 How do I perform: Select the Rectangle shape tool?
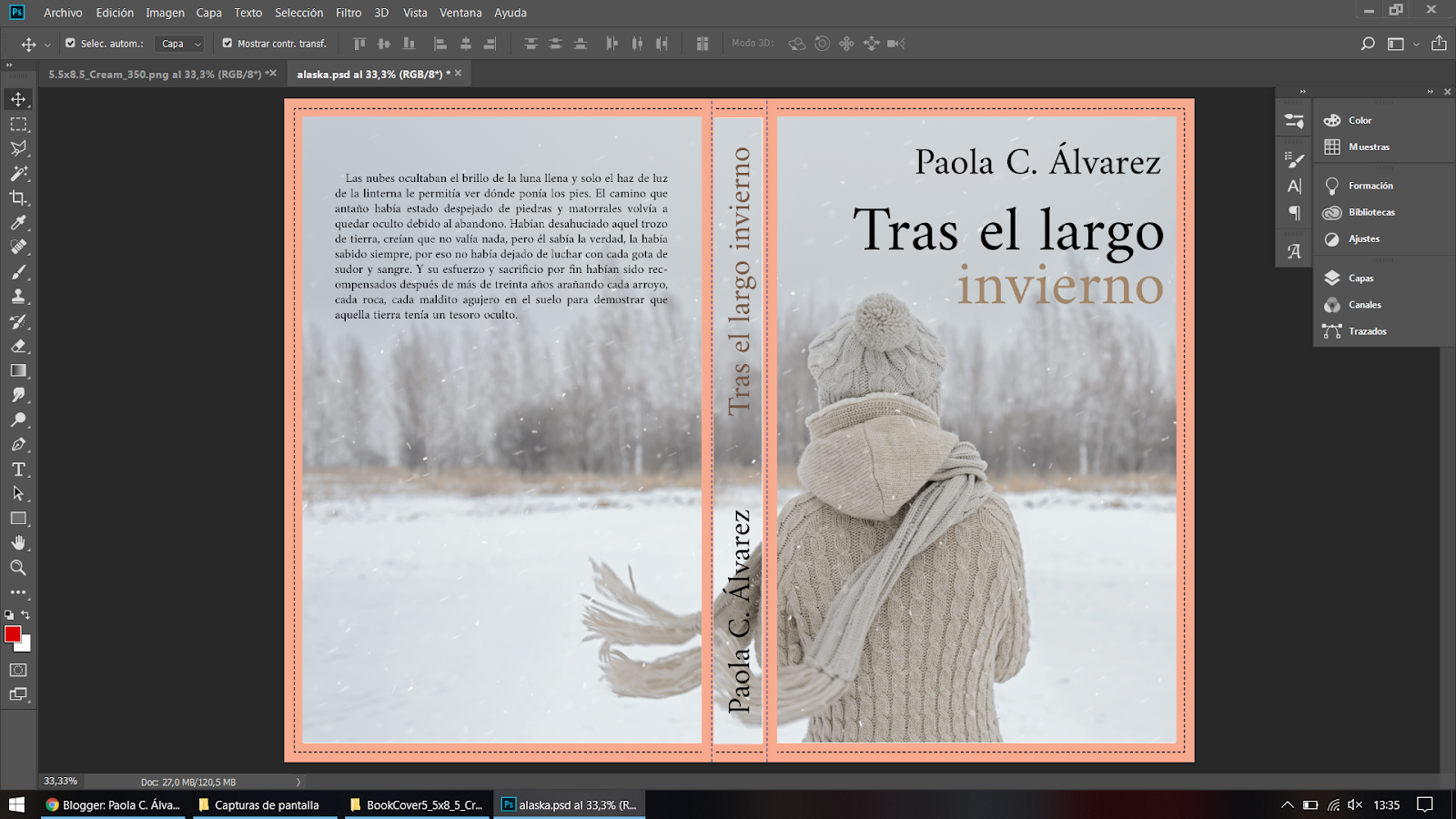[x=18, y=518]
